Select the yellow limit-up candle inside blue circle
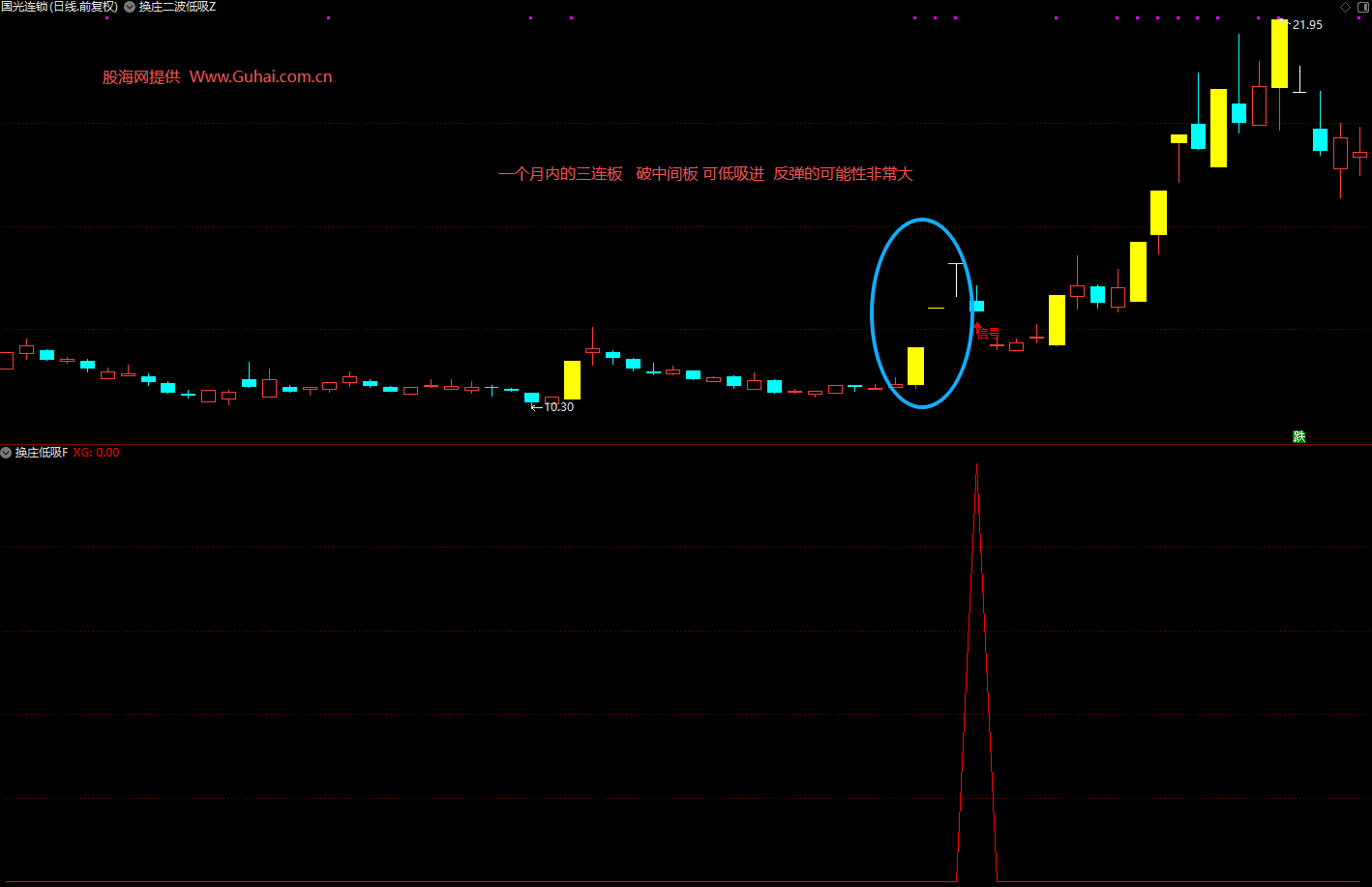Screen dimensions: 1372x887 [915, 366]
